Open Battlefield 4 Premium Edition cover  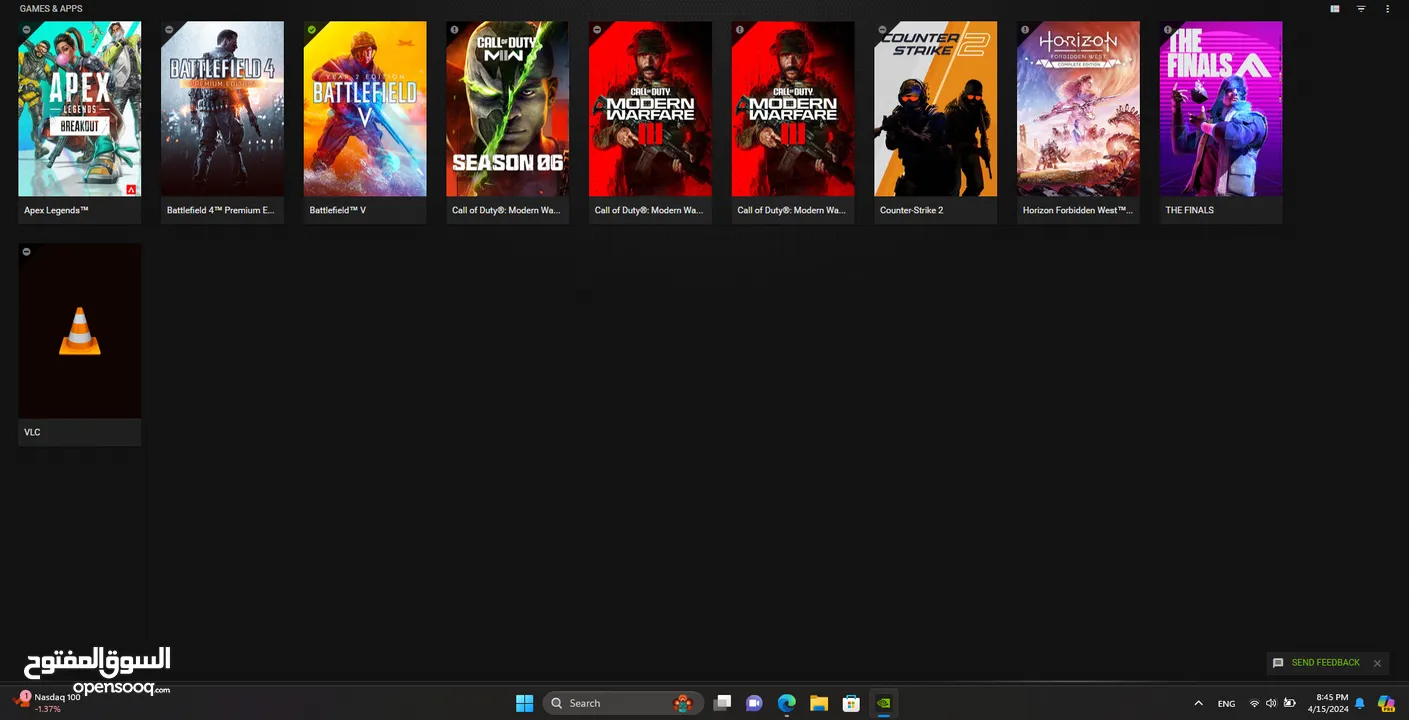222,109
